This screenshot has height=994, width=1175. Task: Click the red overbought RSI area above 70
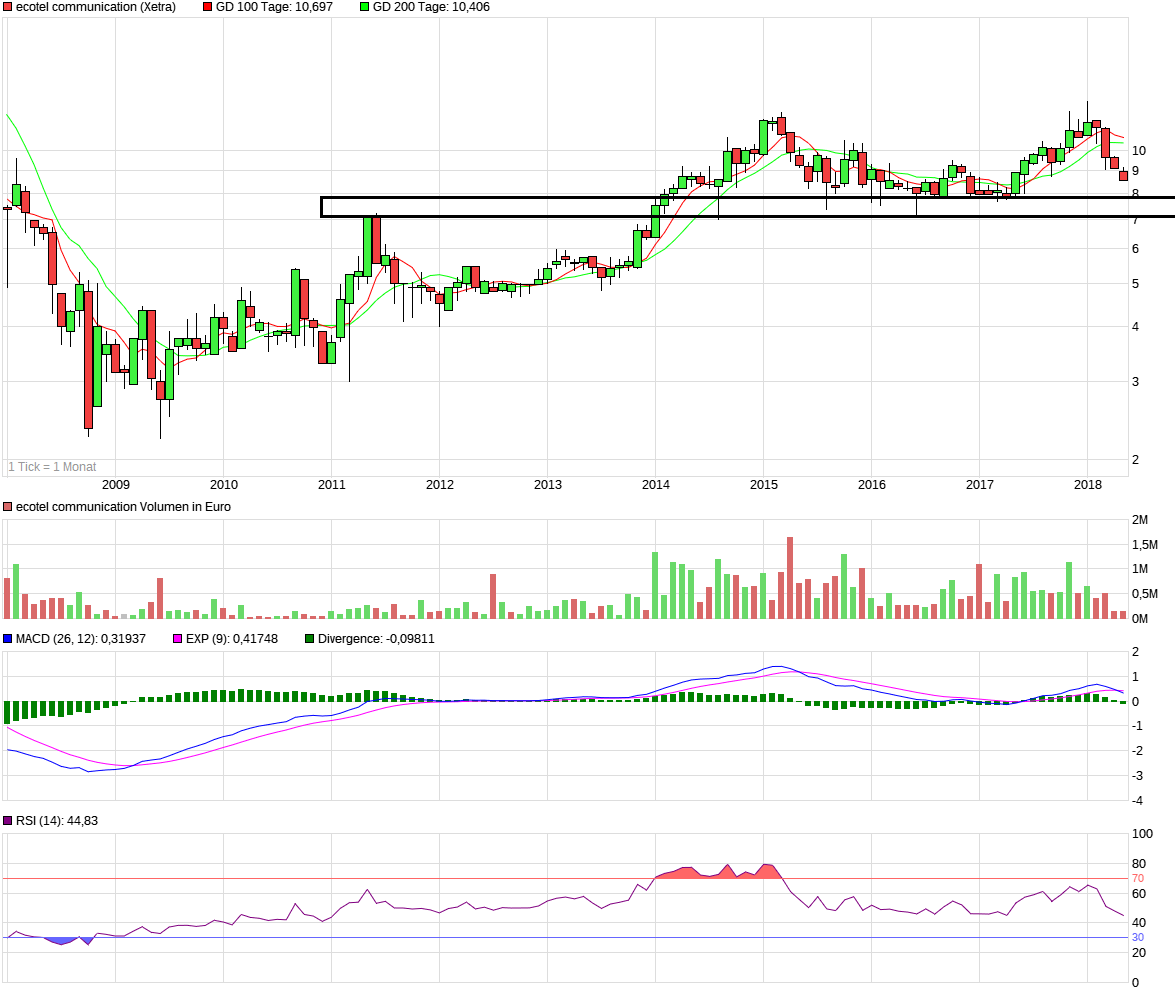point(718,872)
